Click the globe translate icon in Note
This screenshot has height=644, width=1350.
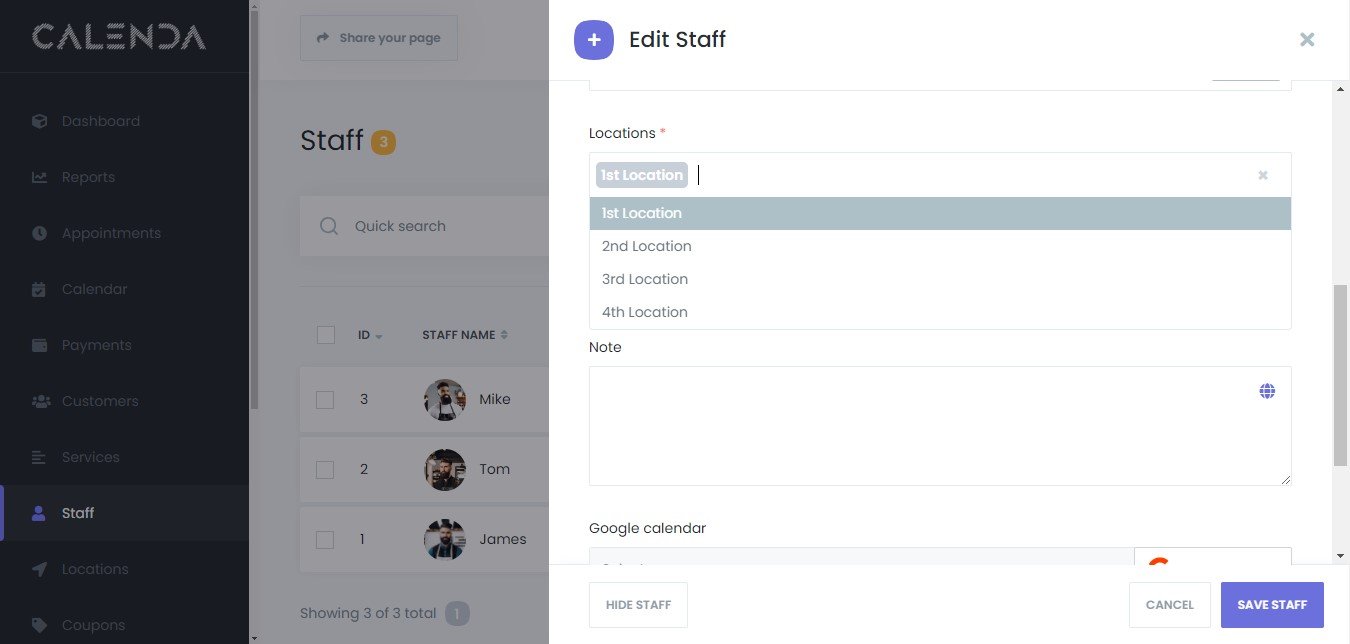tap(1267, 391)
